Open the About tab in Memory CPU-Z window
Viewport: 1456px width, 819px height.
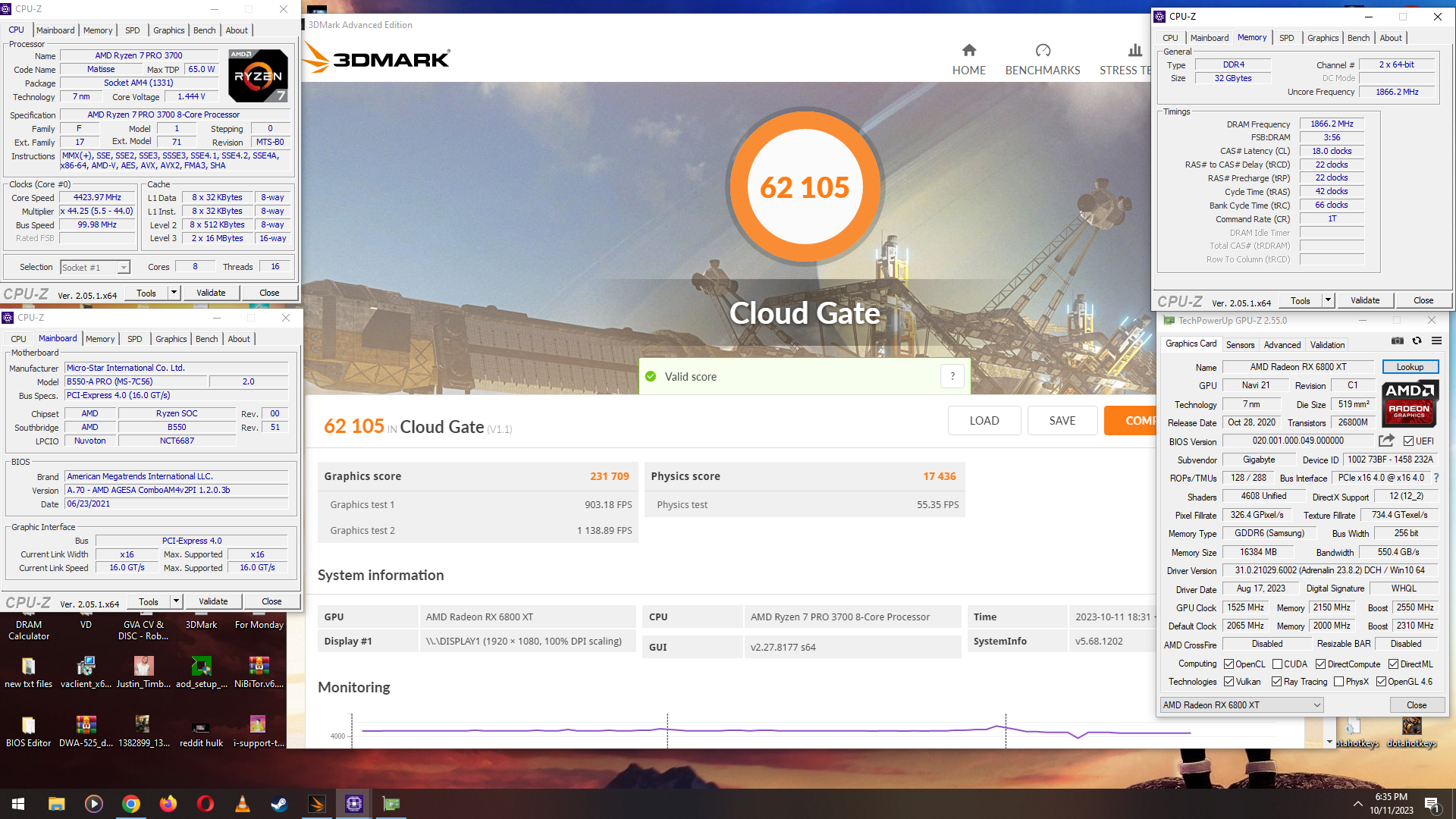click(1390, 38)
